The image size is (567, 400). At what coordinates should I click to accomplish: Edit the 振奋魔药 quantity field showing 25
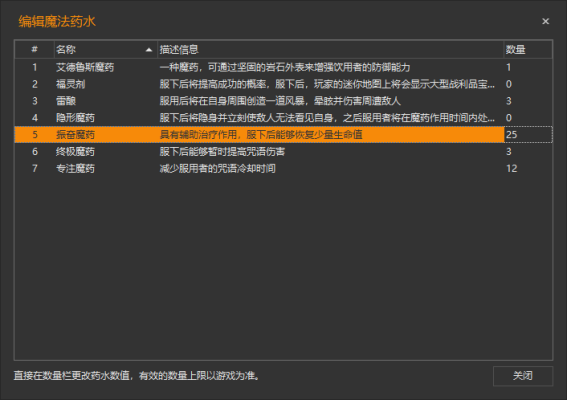528,135
